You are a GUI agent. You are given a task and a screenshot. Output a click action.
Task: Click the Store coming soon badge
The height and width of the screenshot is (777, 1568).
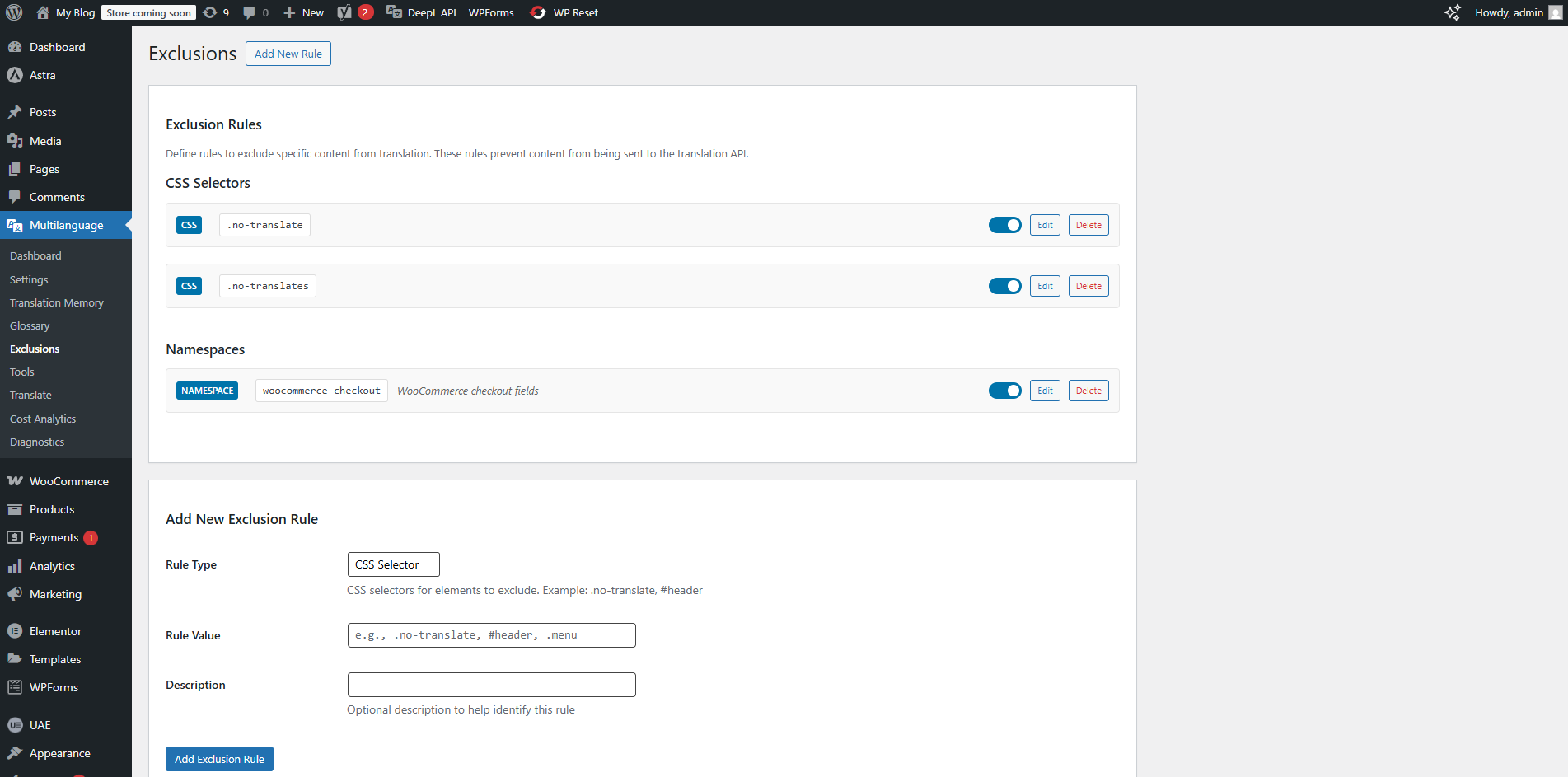(x=148, y=12)
